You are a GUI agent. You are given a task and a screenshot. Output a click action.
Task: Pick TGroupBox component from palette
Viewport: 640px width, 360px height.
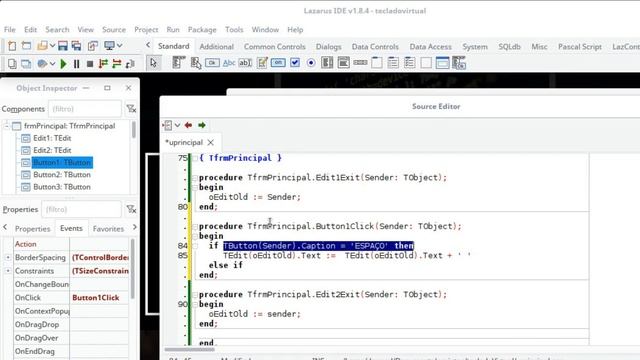tap(377, 63)
